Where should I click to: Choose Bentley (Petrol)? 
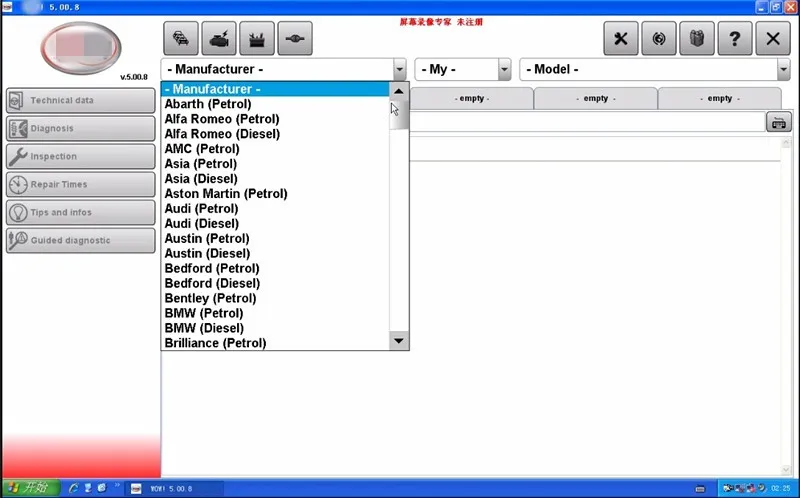click(x=276, y=298)
